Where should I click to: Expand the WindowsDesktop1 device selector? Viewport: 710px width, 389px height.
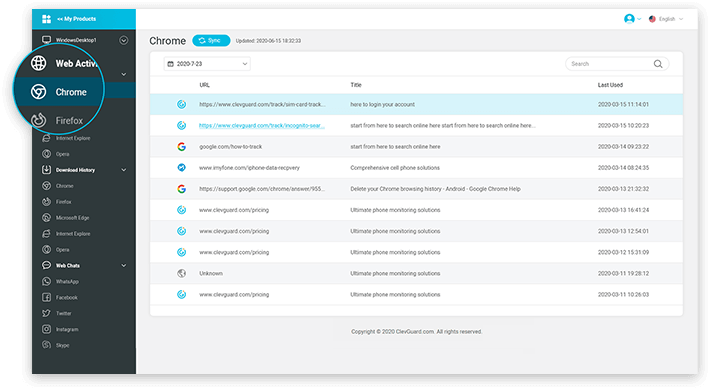point(124,40)
